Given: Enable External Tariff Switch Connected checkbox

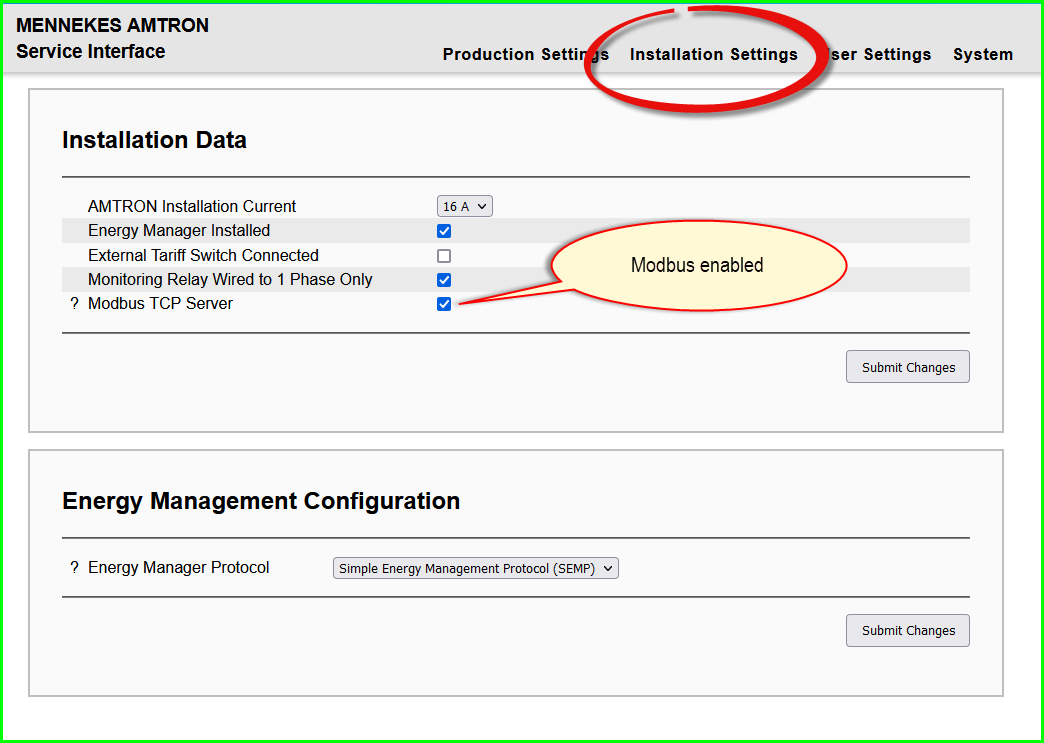Looking at the screenshot, I should click(444, 256).
